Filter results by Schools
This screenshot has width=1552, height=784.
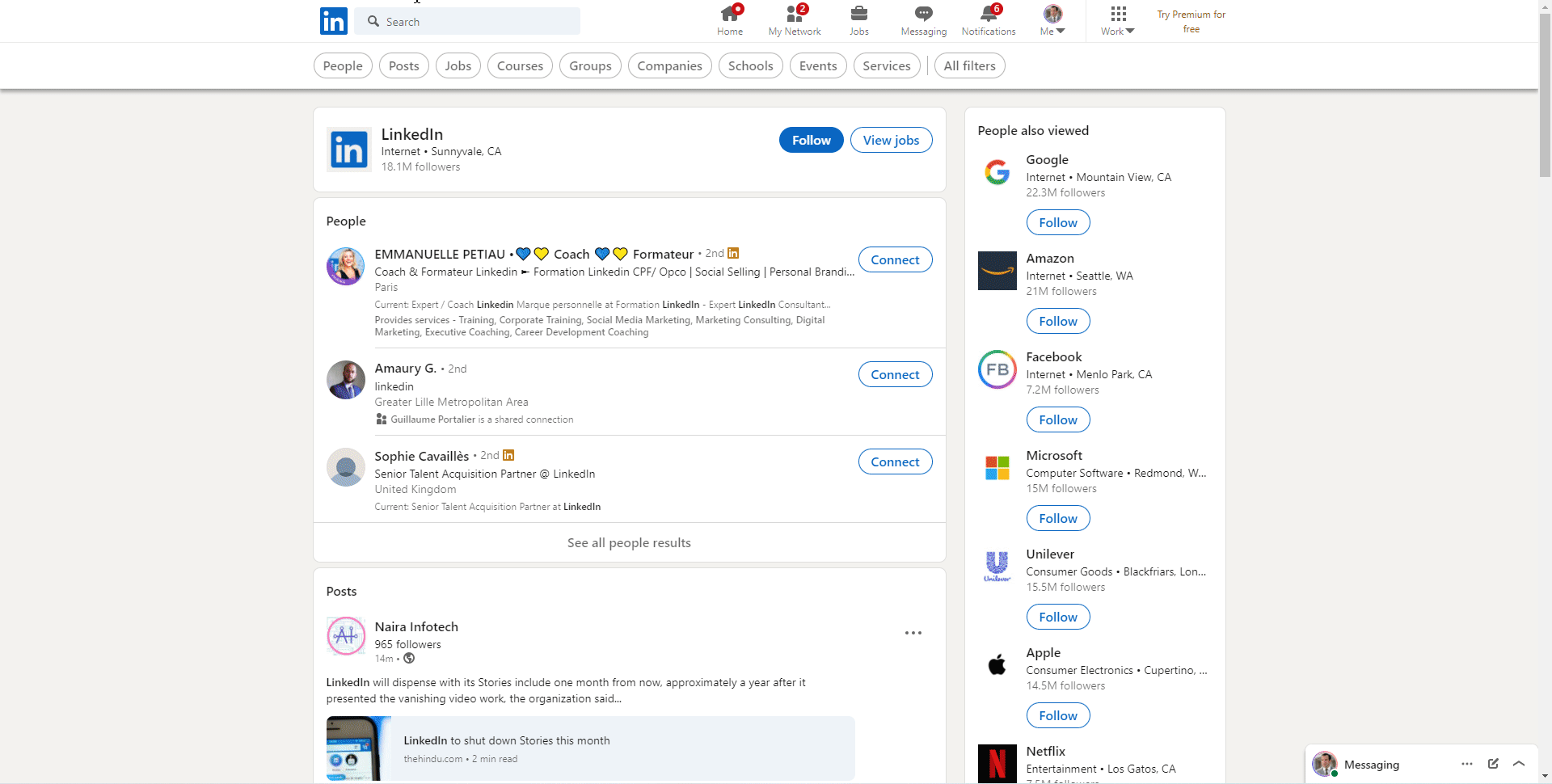[x=751, y=65]
